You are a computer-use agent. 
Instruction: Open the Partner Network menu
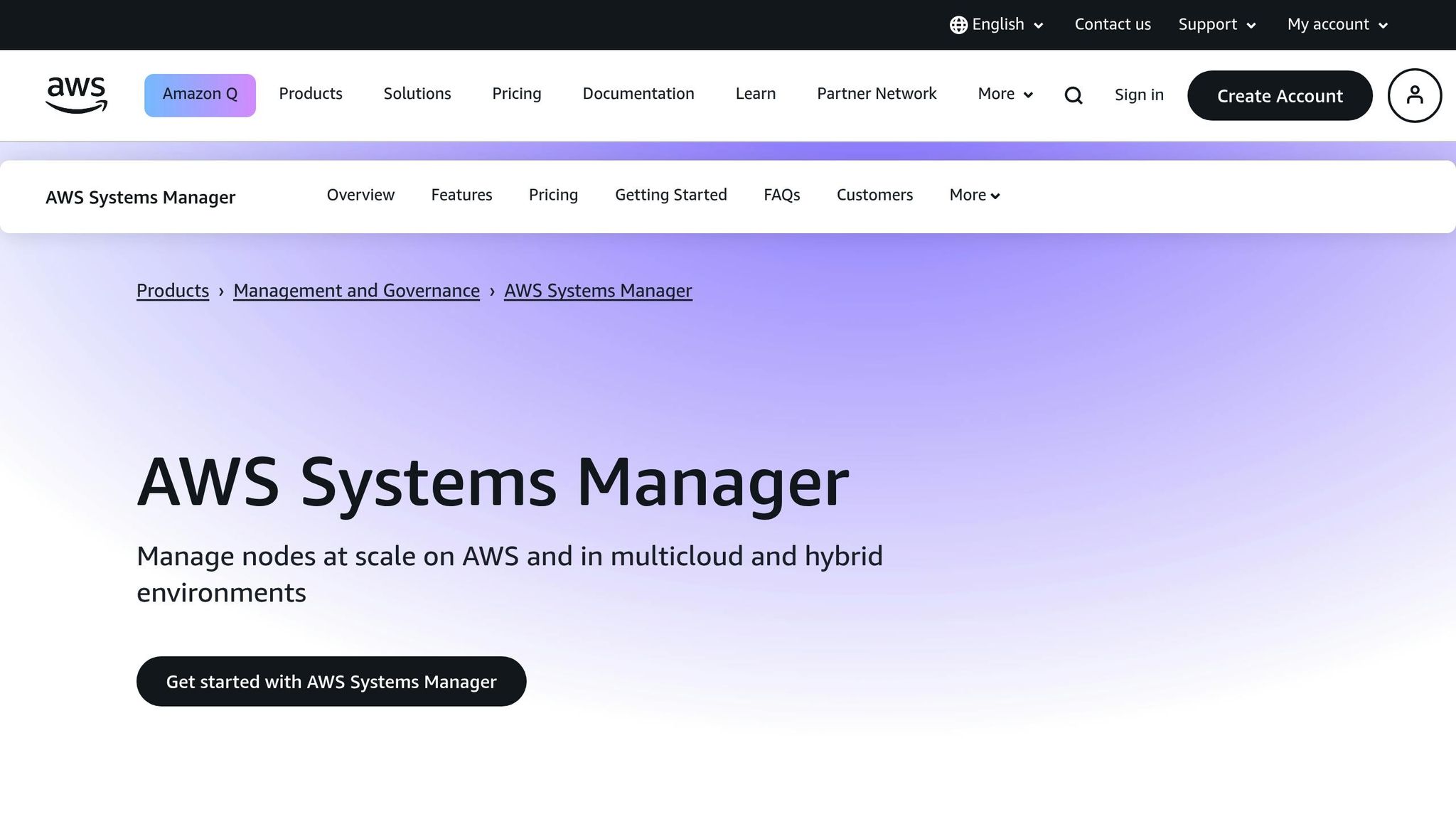tap(877, 94)
